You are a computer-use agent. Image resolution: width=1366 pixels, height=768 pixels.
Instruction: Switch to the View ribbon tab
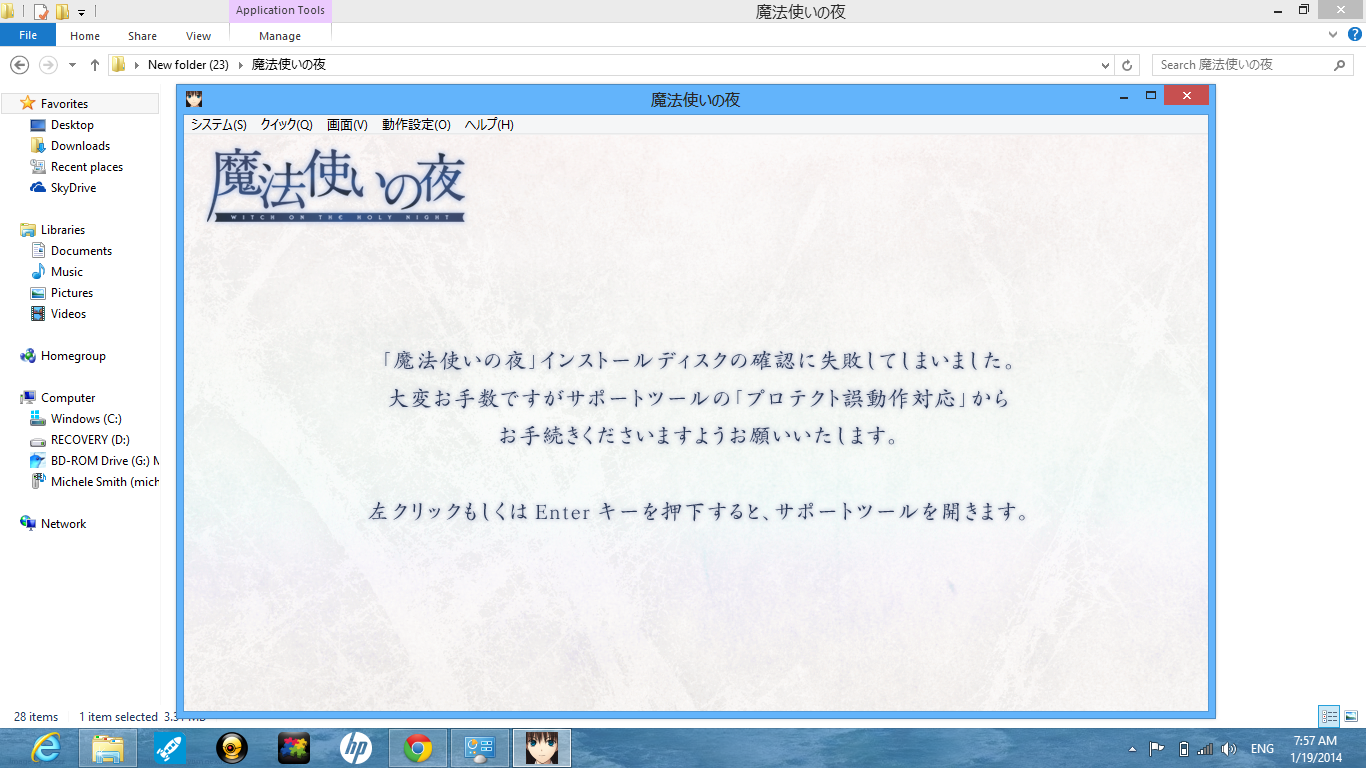pos(198,36)
